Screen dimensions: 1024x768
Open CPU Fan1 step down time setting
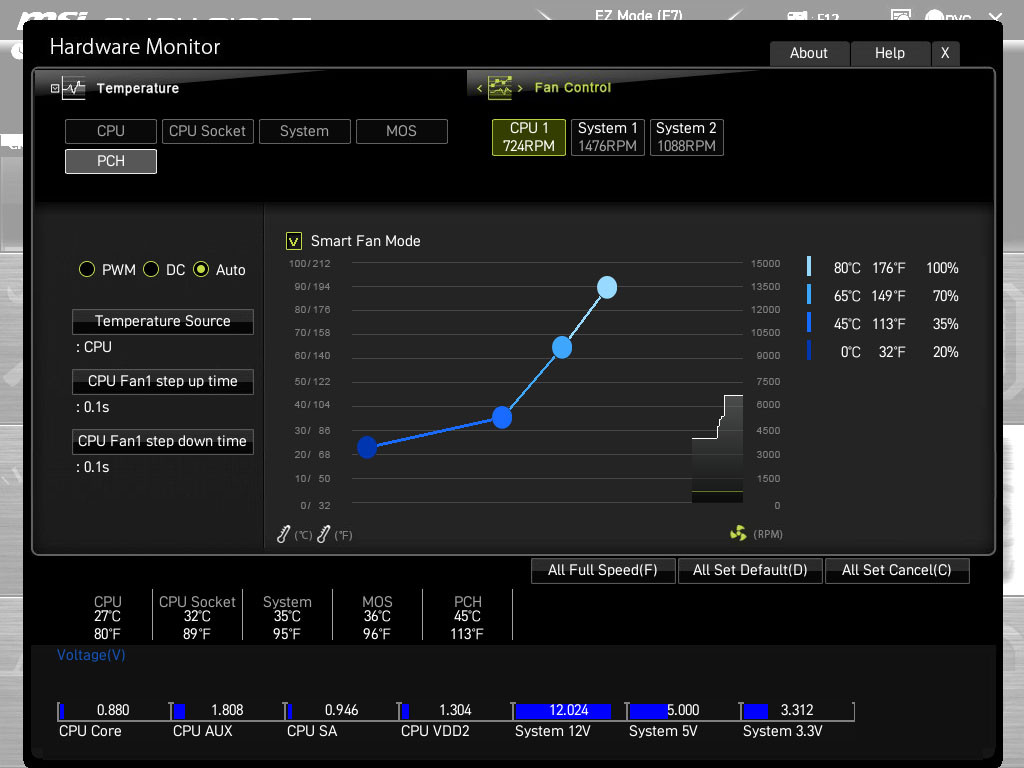click(x=163, y=441)
